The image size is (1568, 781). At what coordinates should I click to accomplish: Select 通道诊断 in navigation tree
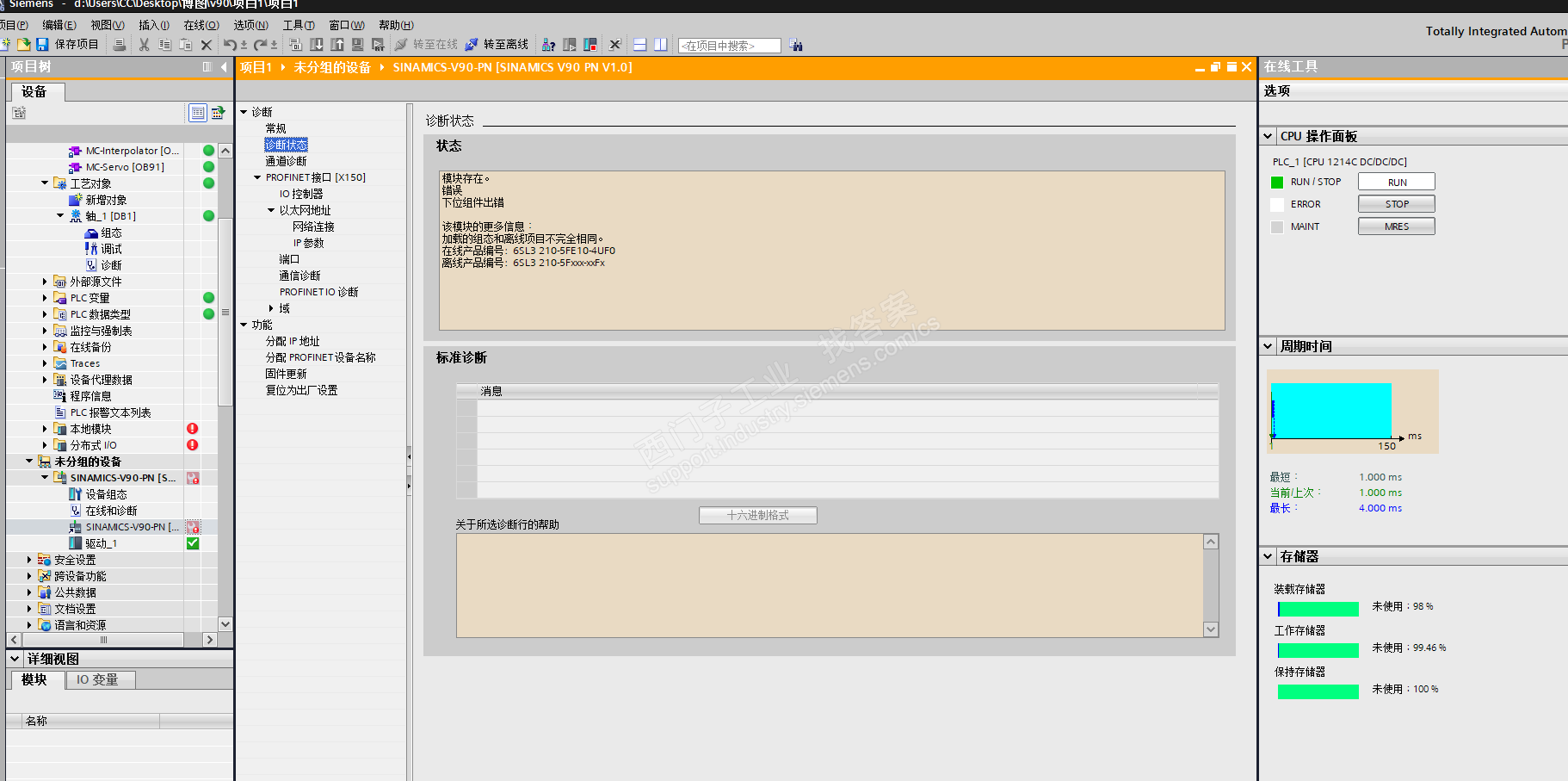point(286,161)
